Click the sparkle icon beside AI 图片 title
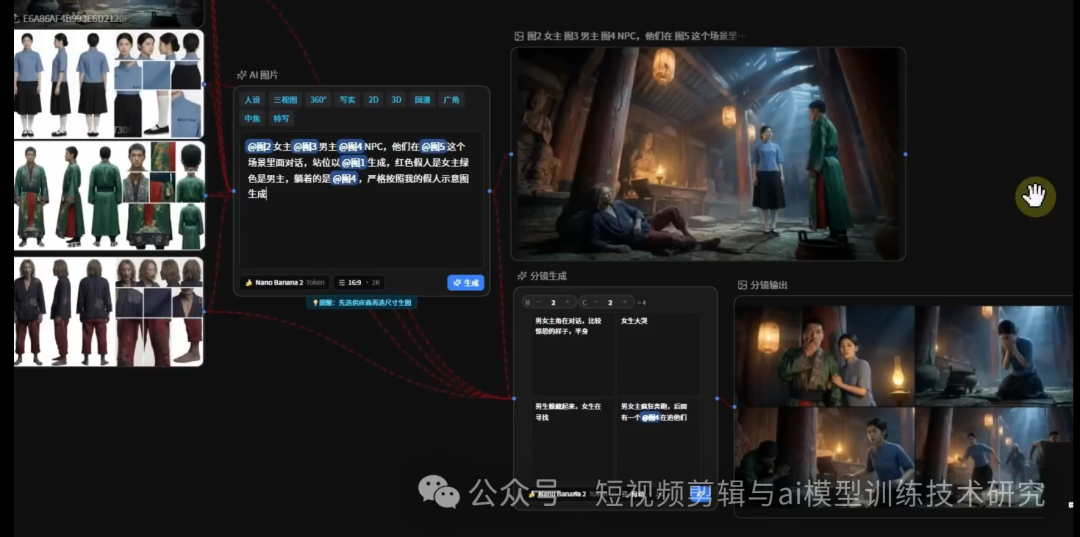1080x537 pixels. [x=241, y=75]
